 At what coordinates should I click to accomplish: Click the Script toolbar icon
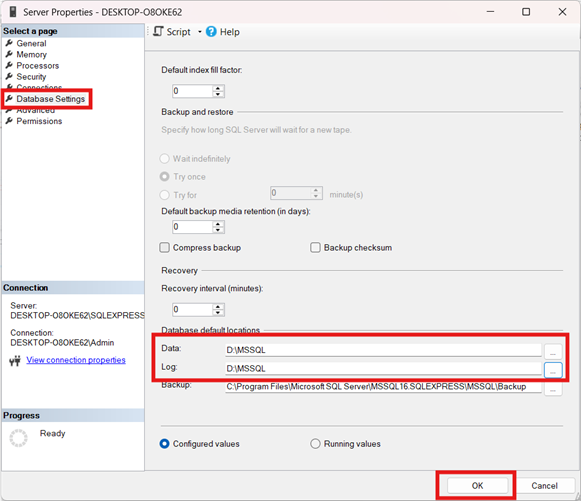click(x=158, y=31)
